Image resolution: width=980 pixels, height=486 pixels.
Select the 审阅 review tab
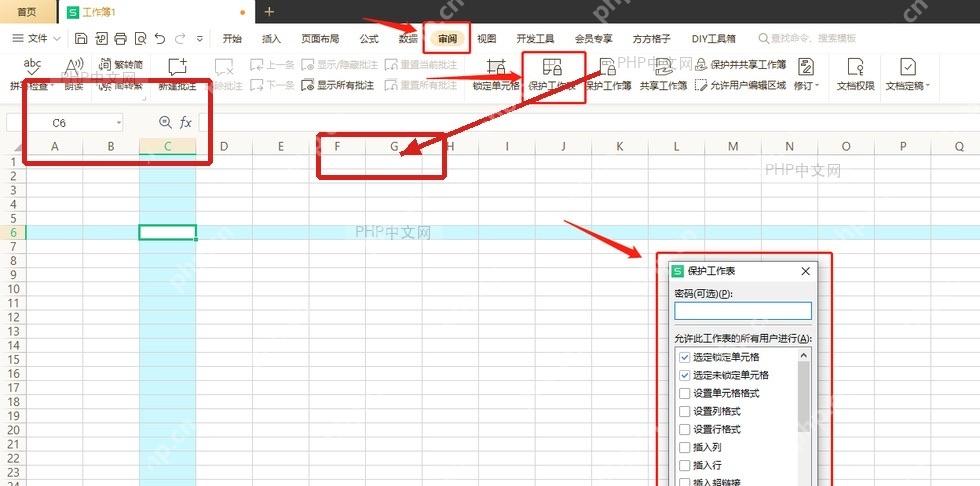coord(447,39)
